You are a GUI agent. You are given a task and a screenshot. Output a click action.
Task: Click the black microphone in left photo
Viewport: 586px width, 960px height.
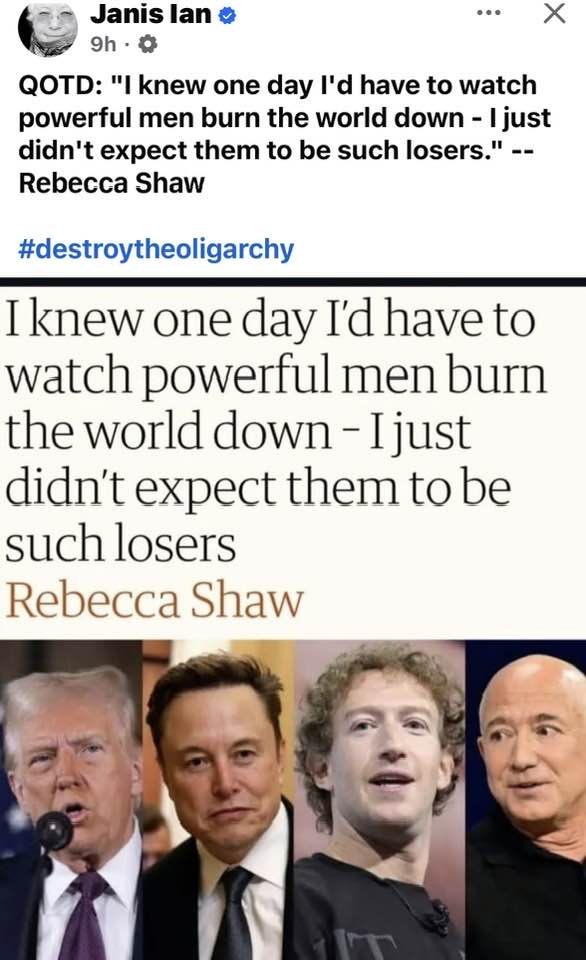(54, 831)
